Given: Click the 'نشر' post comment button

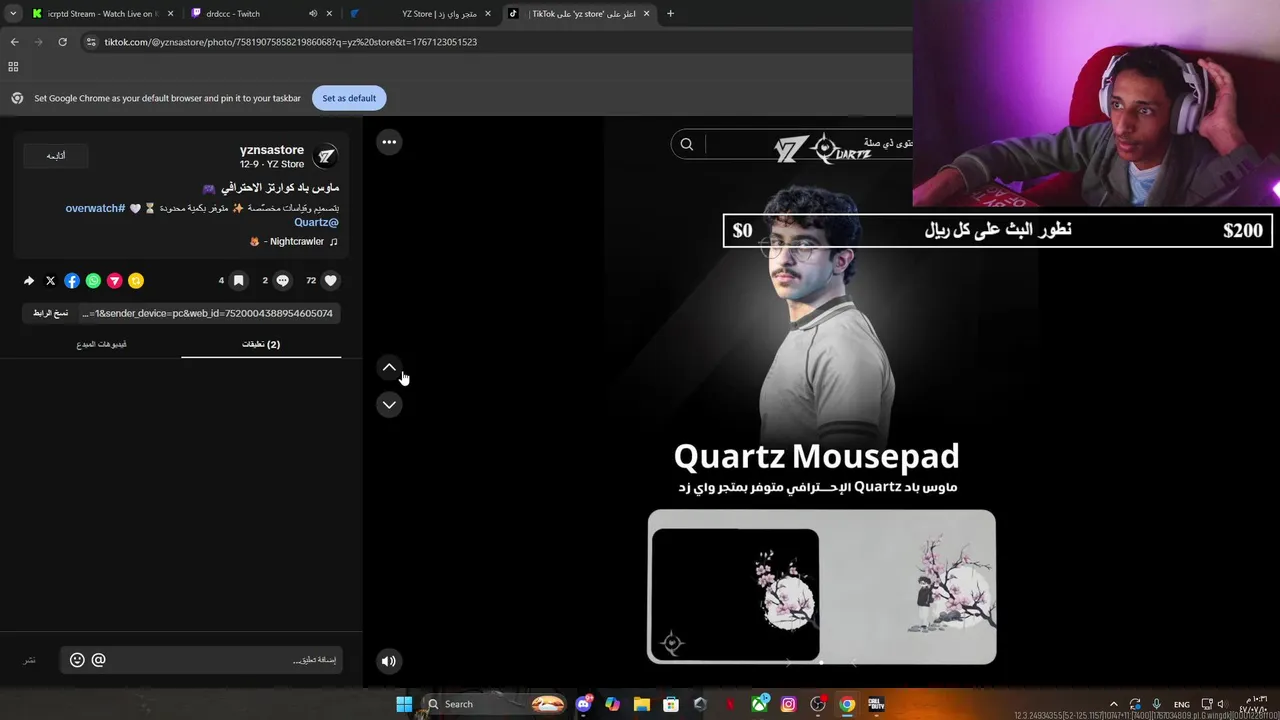Looking at the screenshot, I should point(30,660).
